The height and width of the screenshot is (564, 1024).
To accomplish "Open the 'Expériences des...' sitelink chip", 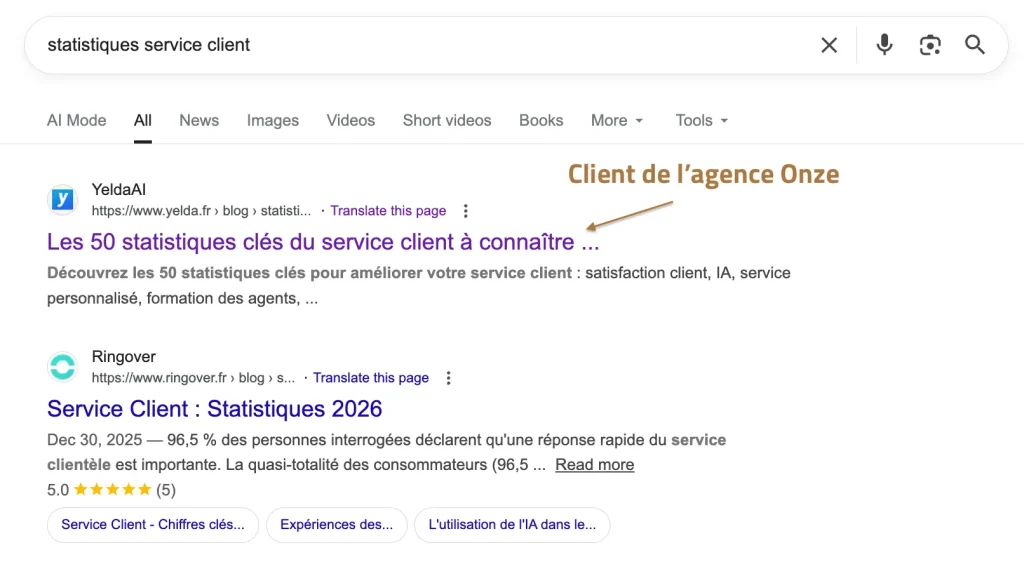I will (336, 525).
